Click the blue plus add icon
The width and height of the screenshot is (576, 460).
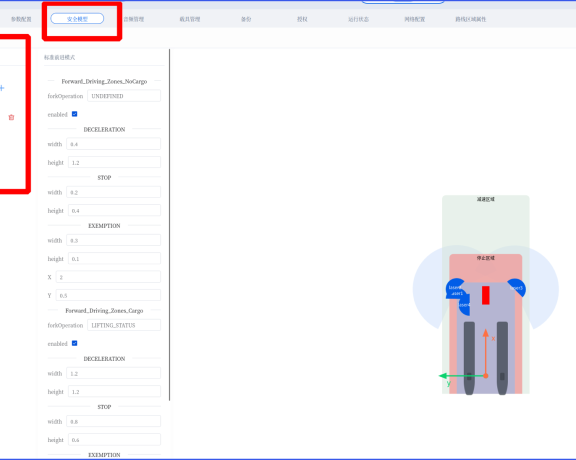[x=2, y=88]
